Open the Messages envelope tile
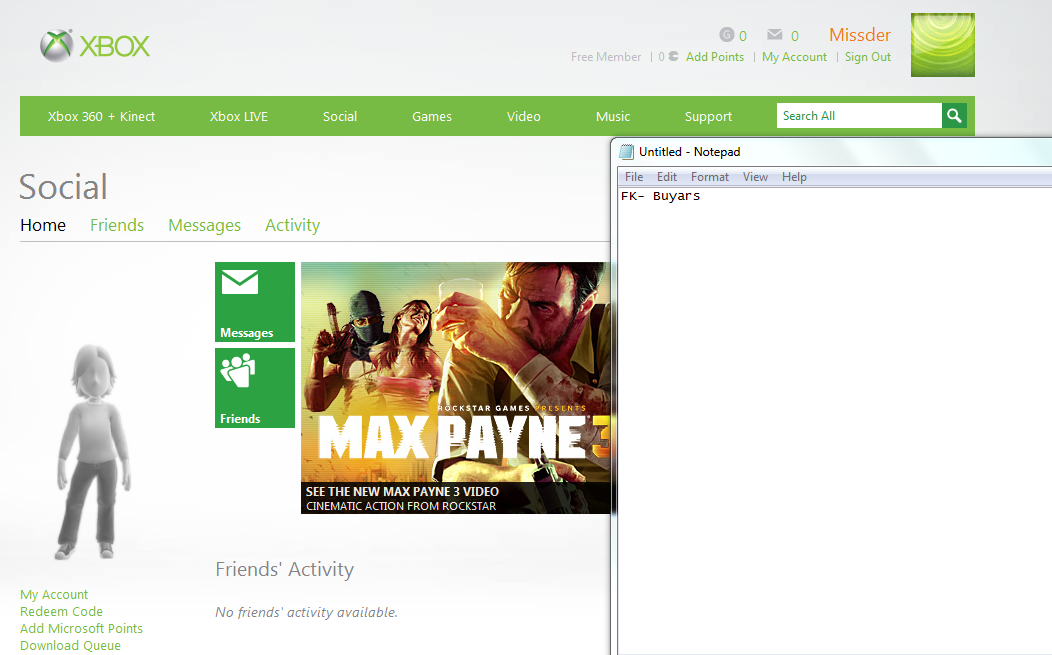Image resolution: width=1052 pixels, height=655 pixels. click(255, 302)
